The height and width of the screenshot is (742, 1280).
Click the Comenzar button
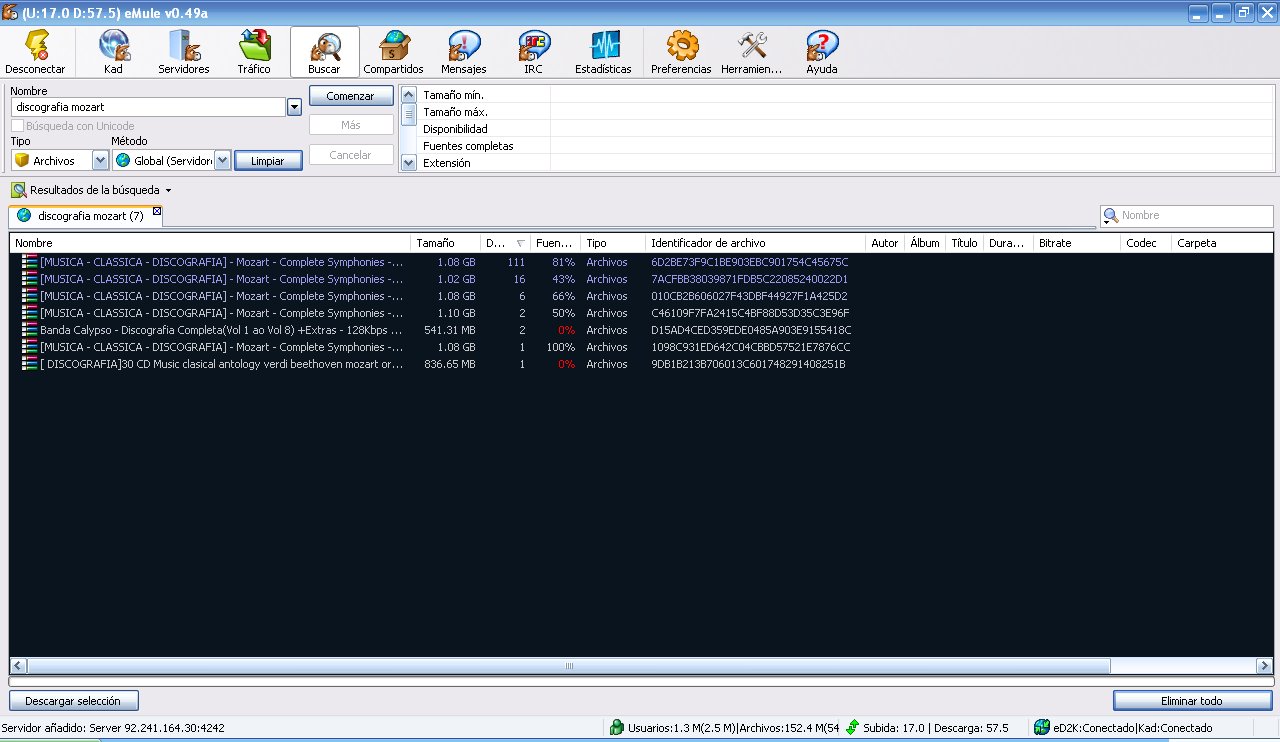351,96
